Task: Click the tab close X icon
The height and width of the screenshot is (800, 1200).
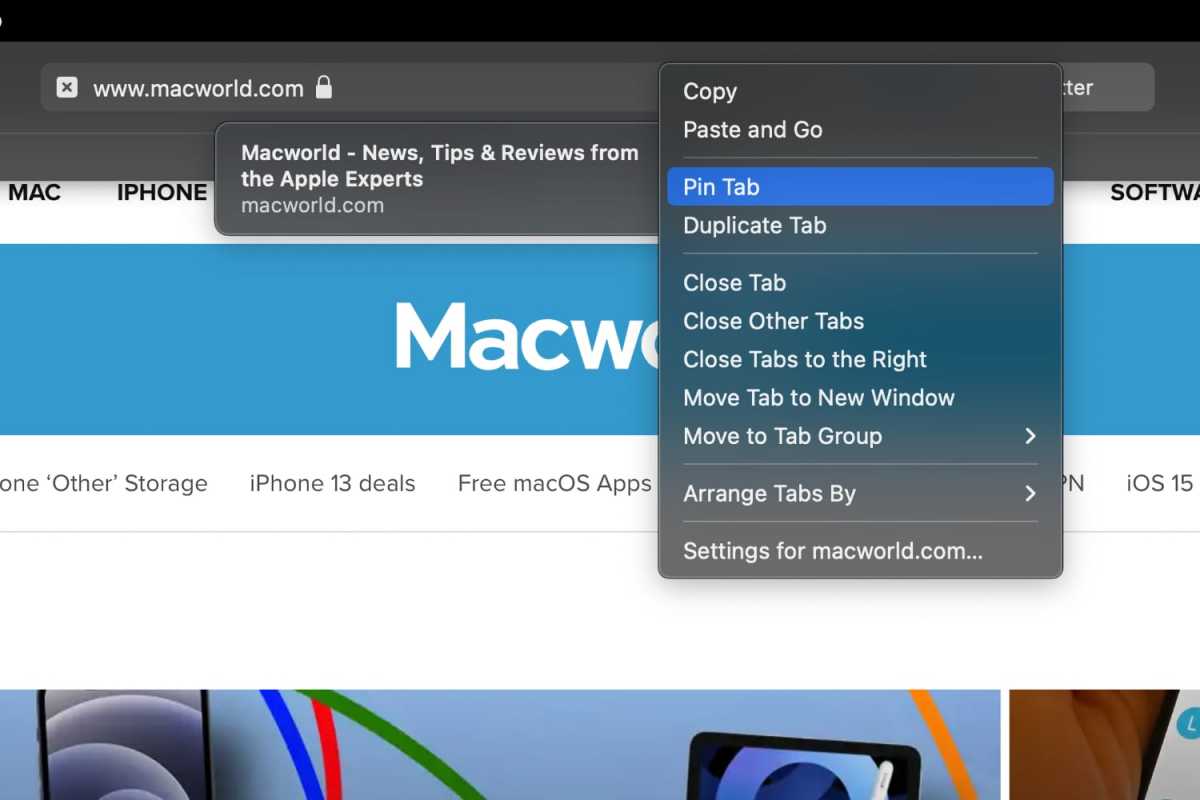Action: 66,88
